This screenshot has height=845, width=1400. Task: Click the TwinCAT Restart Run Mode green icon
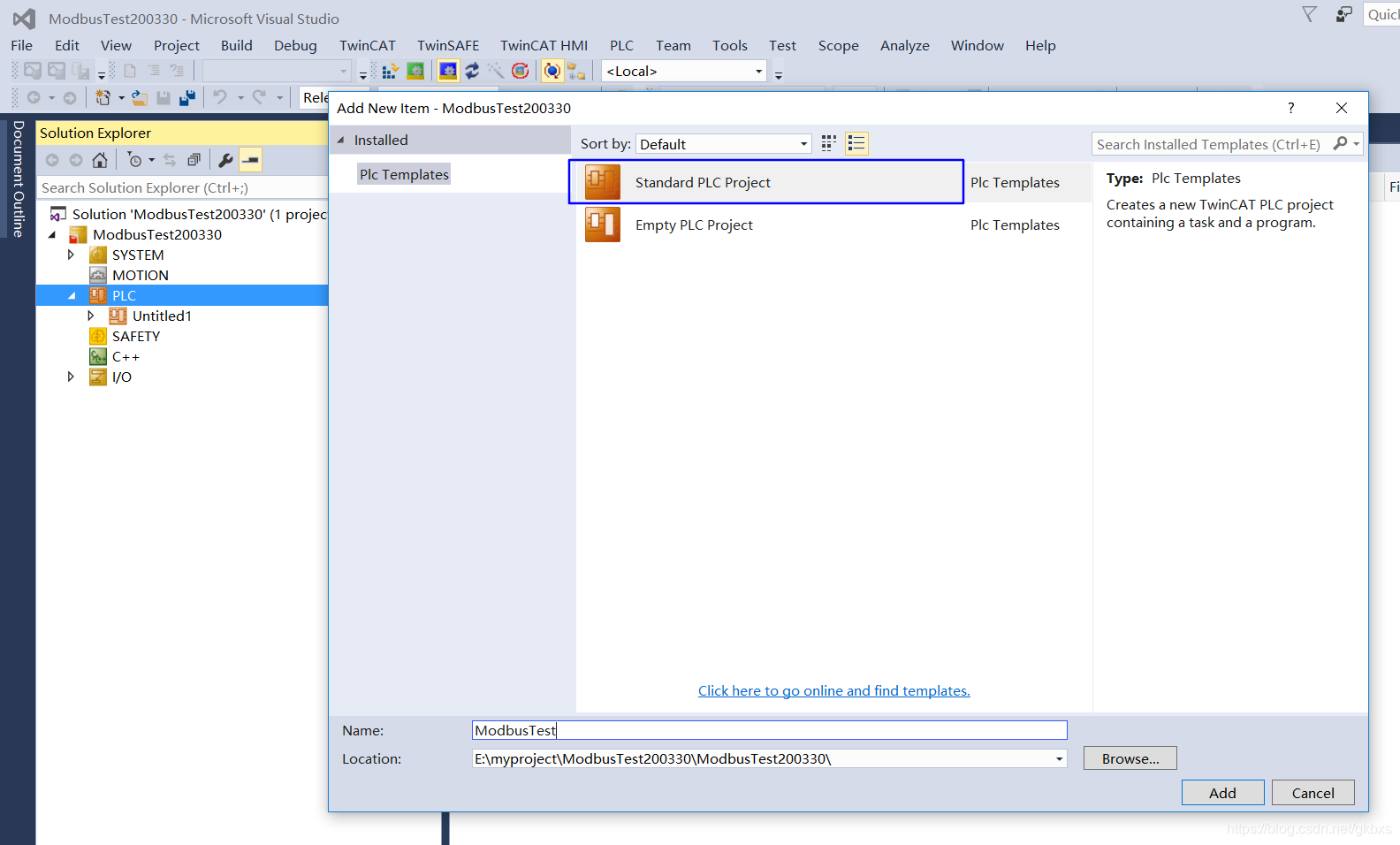click(x=415, y=71)
